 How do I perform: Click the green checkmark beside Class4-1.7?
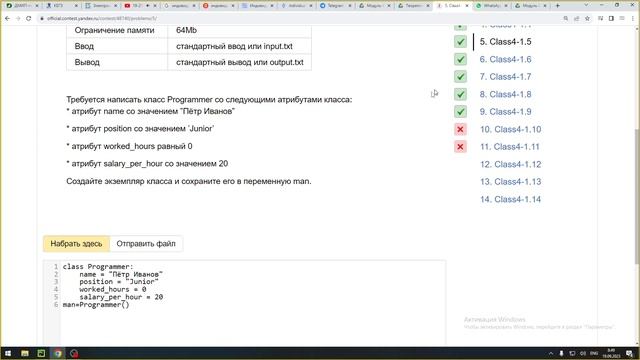point(460,77)
